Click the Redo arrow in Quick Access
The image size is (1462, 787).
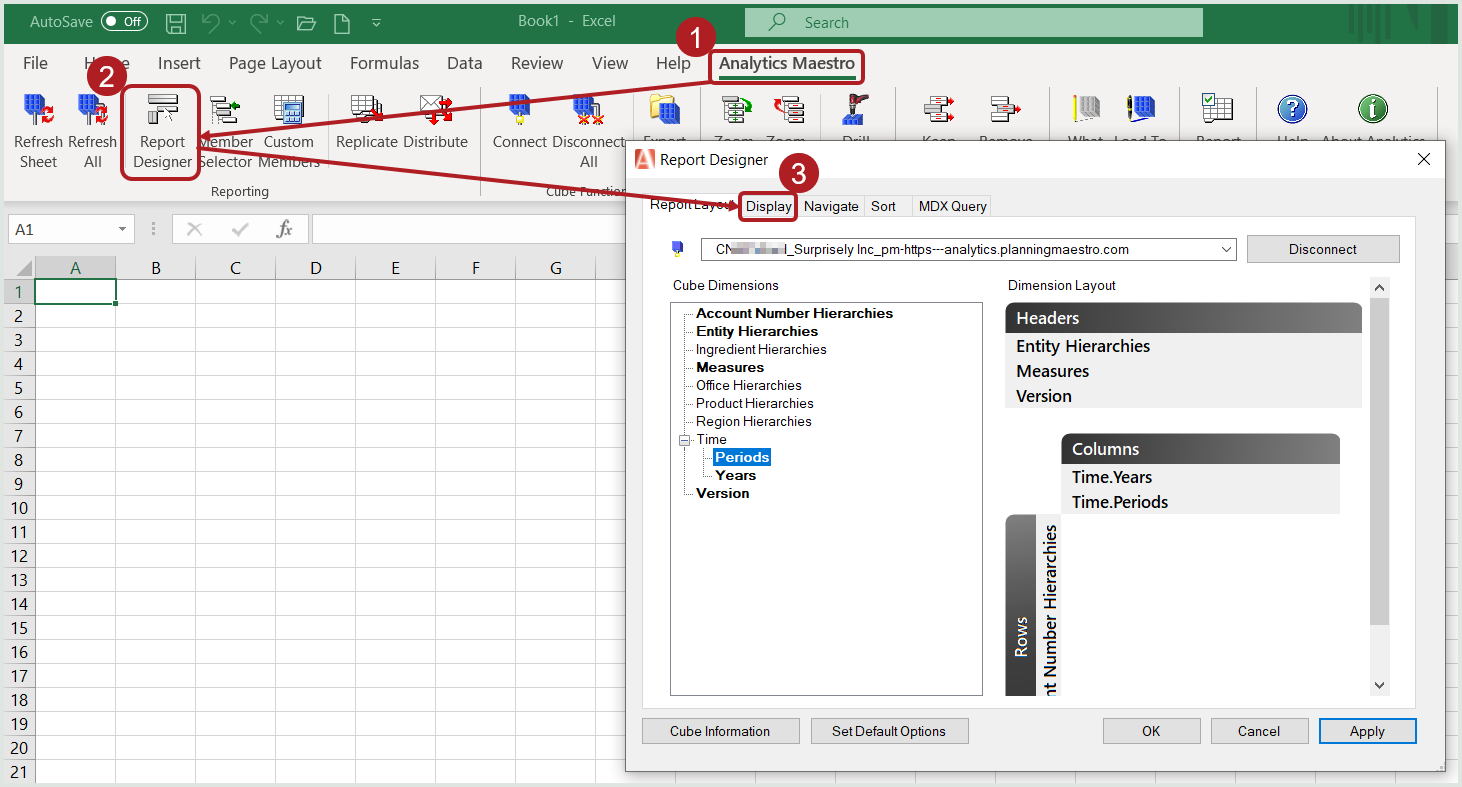click(258, 22)
